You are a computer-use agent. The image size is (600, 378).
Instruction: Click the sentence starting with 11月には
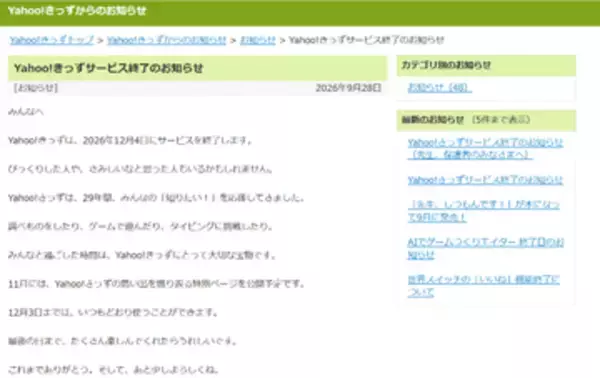tap(156, 284)
